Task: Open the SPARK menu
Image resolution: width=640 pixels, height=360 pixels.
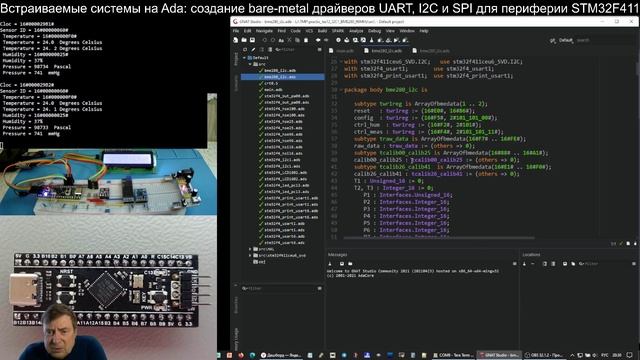Action: coord(338,31)
